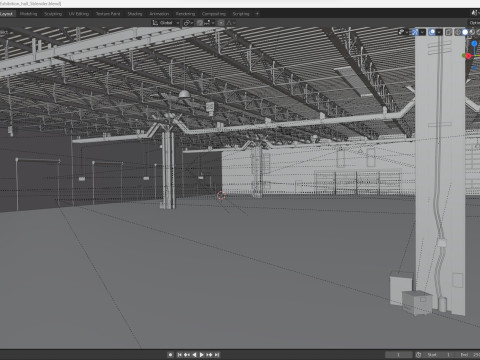Toggle X-ray mode

pos(449,32)
